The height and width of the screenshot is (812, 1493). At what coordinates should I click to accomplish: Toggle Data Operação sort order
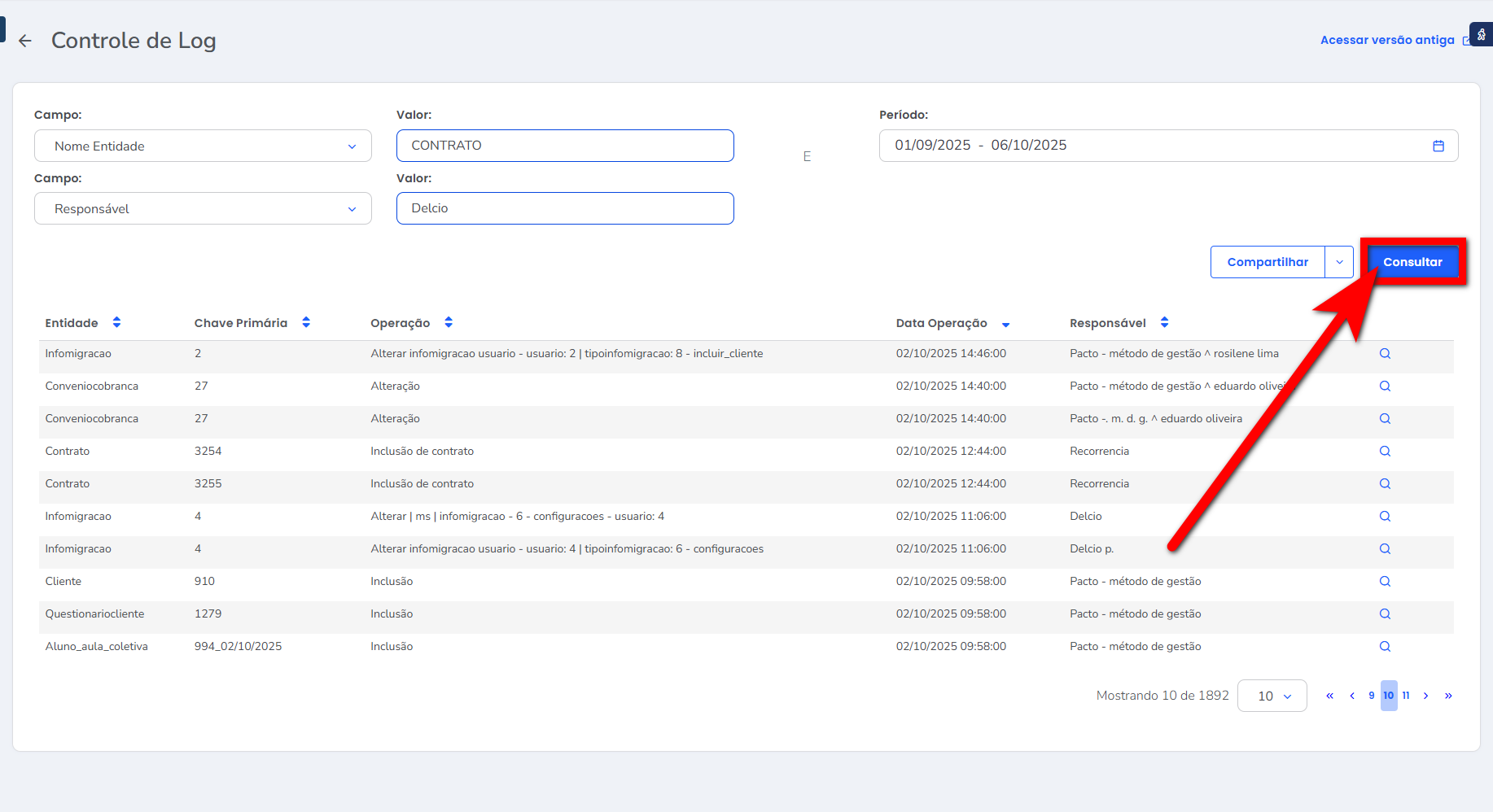(x=1005, y=324)
